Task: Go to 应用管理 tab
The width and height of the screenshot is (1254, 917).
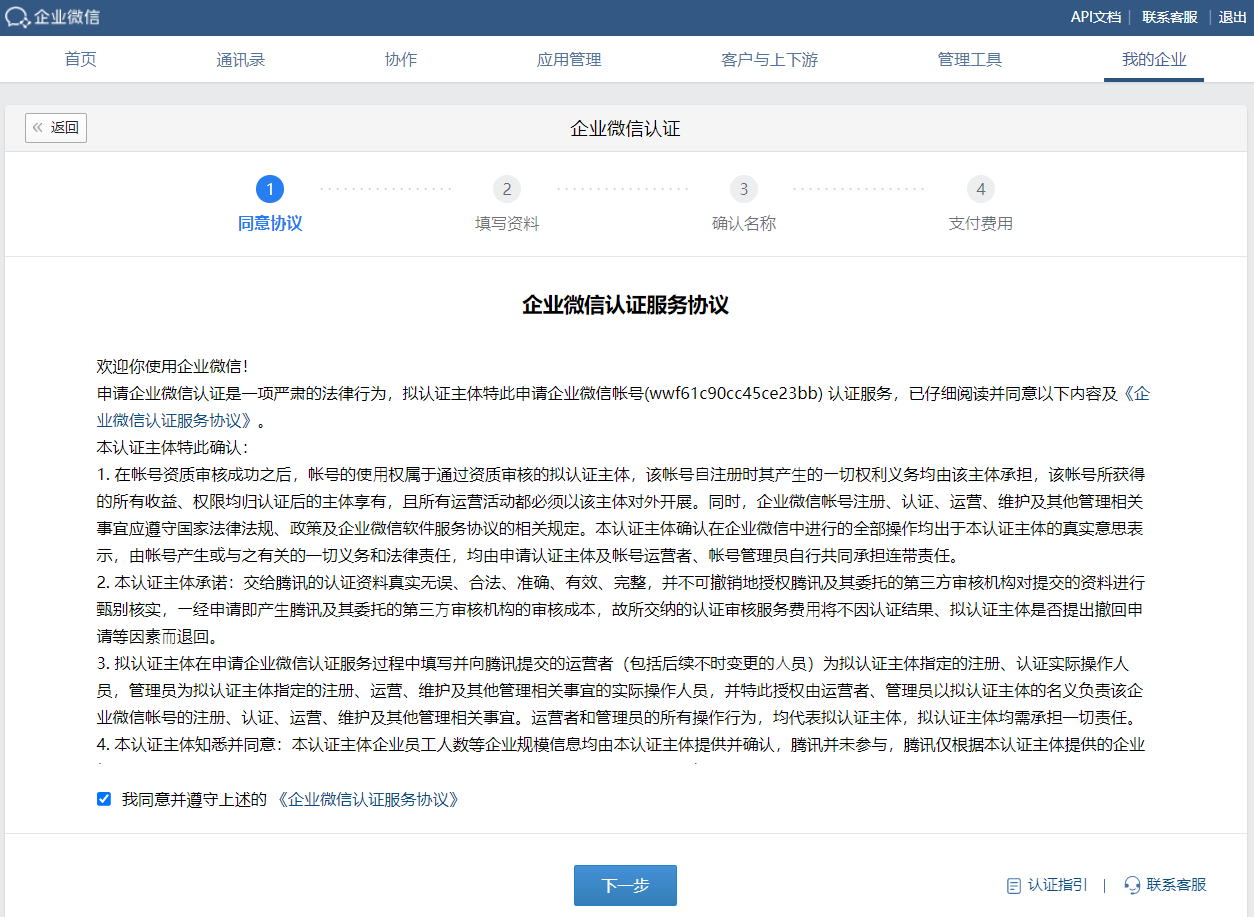Action: point(569,59)
